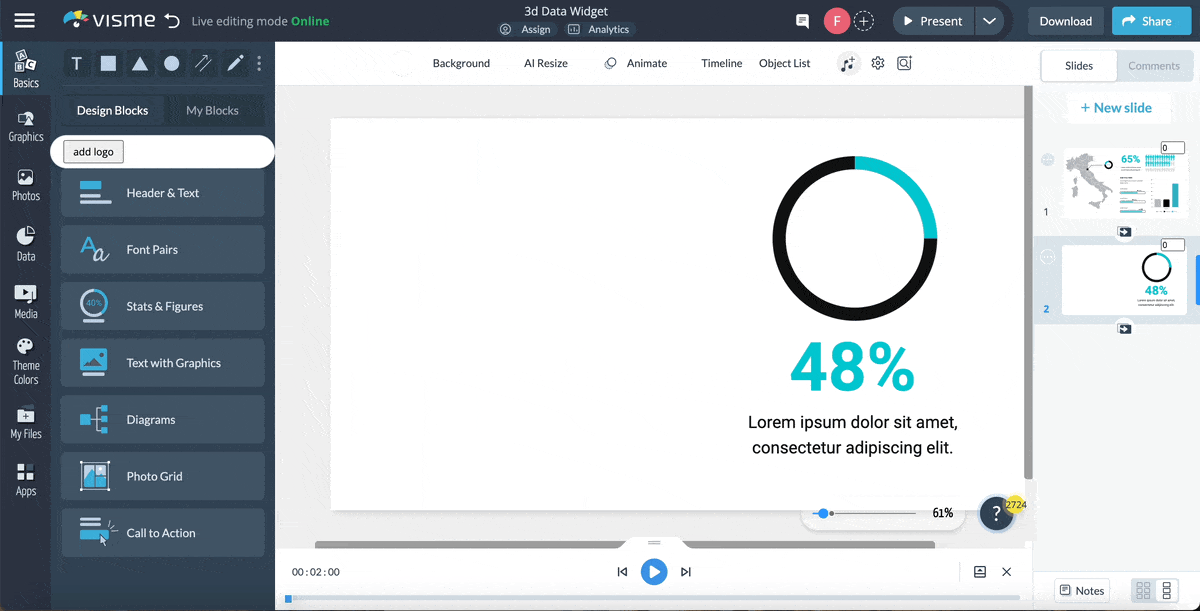The image size is (1200, 611).
Task: Select the square shape tool
Action: pos(108,63)
